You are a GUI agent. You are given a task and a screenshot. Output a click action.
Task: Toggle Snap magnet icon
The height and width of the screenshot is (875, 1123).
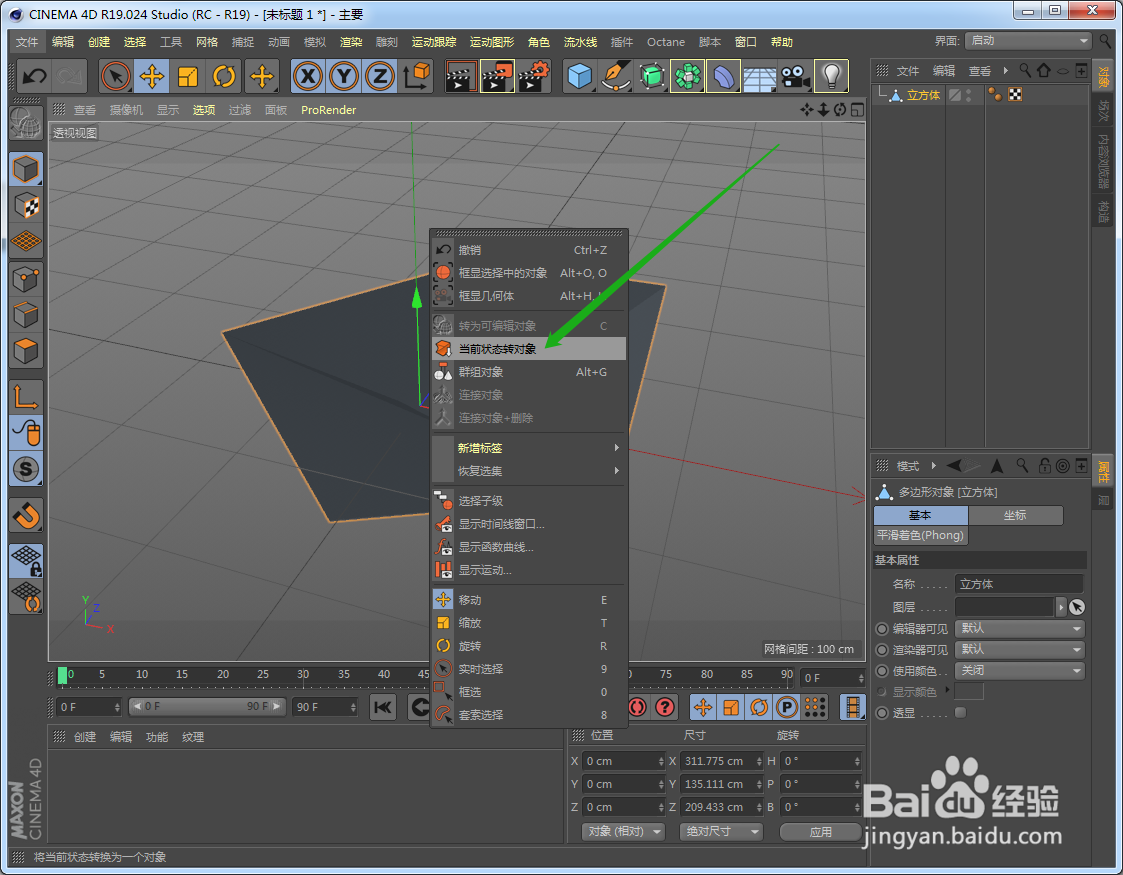point(26,515)
